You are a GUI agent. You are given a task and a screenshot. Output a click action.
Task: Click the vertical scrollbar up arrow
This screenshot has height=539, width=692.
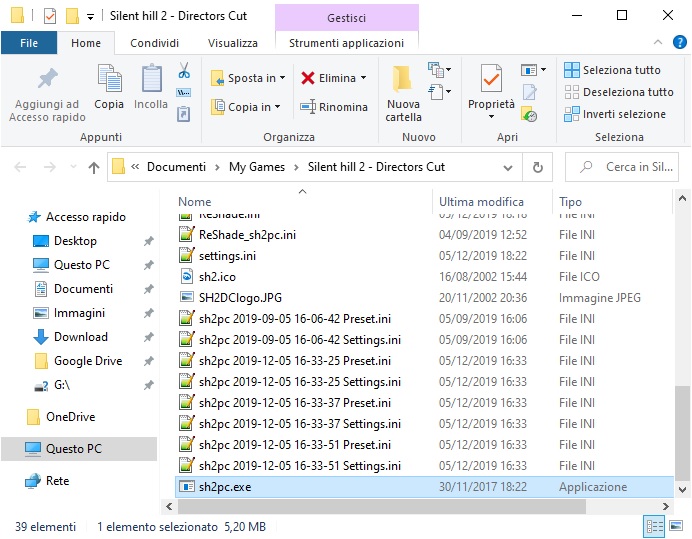[x=682, y=199]
